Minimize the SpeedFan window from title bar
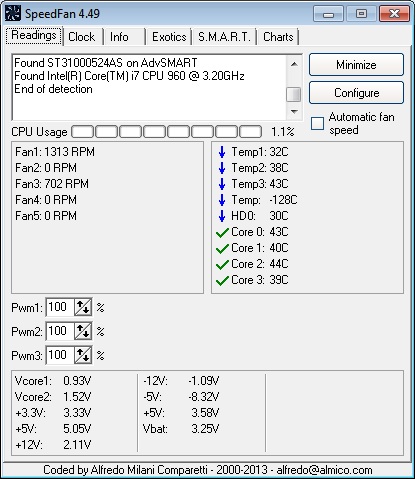Image resolution: width=415 pixels, height=479 pixels. coord(328,14)
